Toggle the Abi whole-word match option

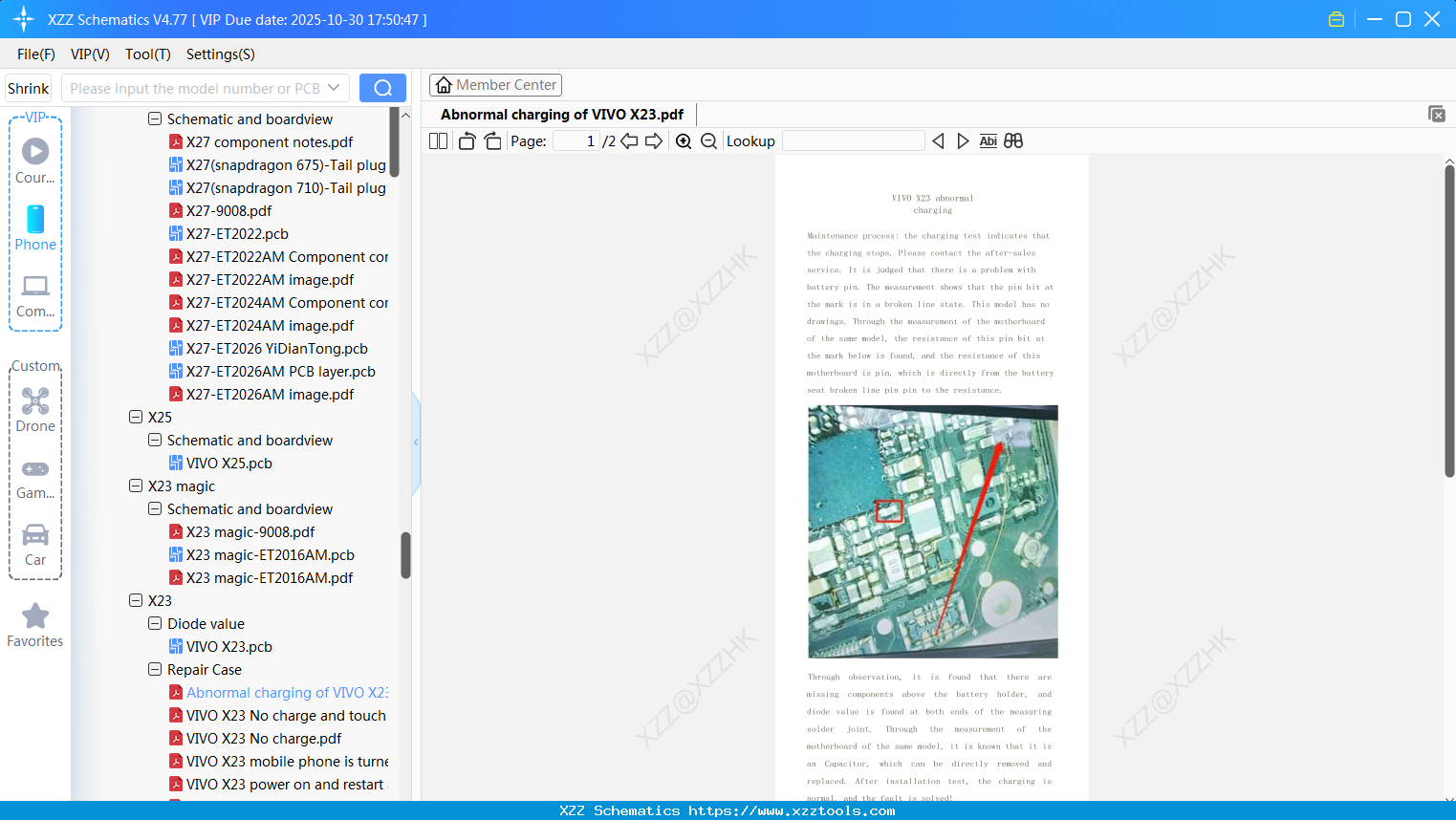coord(989,141)
